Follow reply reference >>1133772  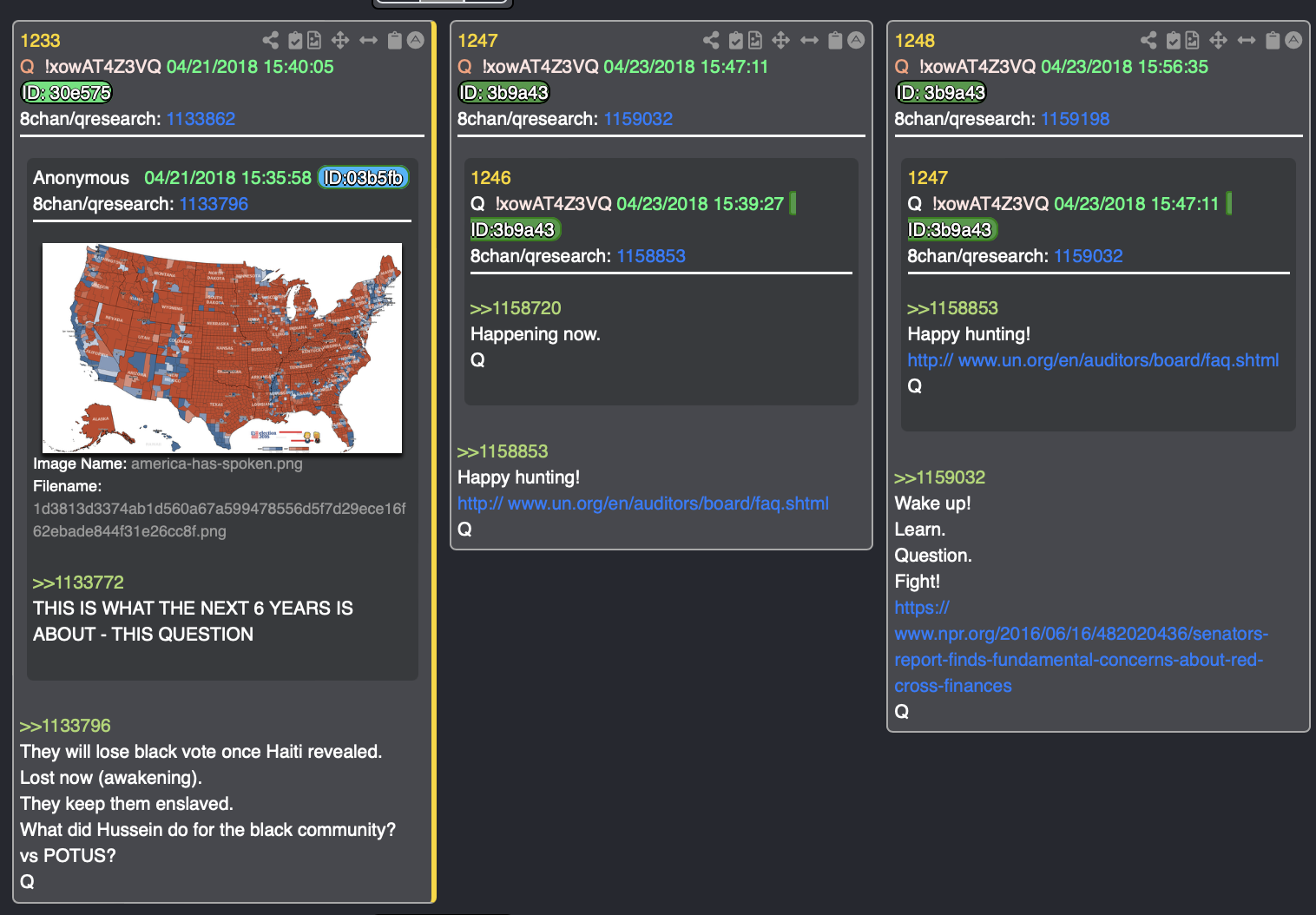78,583
